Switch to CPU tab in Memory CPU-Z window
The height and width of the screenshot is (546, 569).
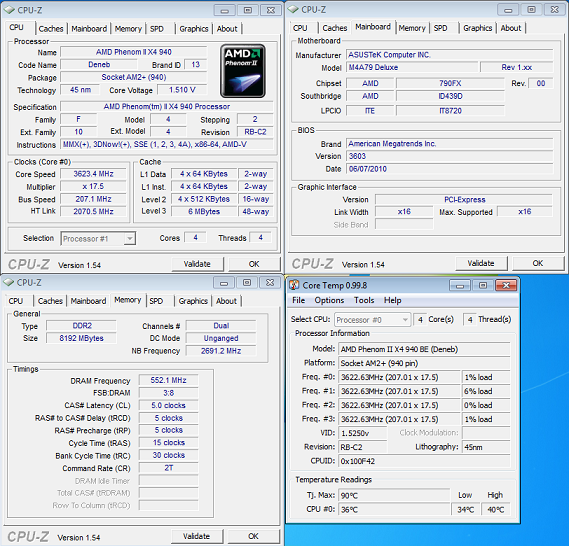pos(16,301)
